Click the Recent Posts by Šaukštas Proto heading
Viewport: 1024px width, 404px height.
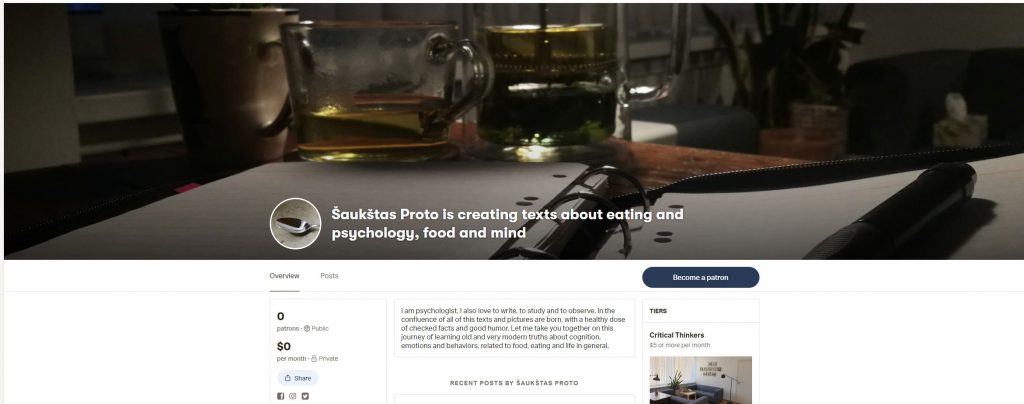(514, 383)
